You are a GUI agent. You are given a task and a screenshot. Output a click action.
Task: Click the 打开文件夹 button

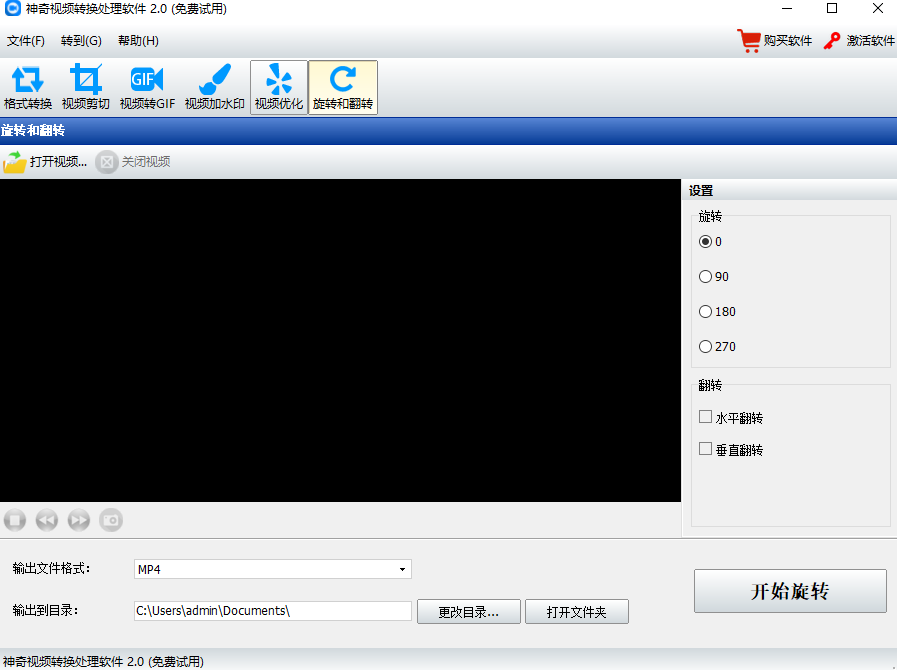click(x=577, y=612)
